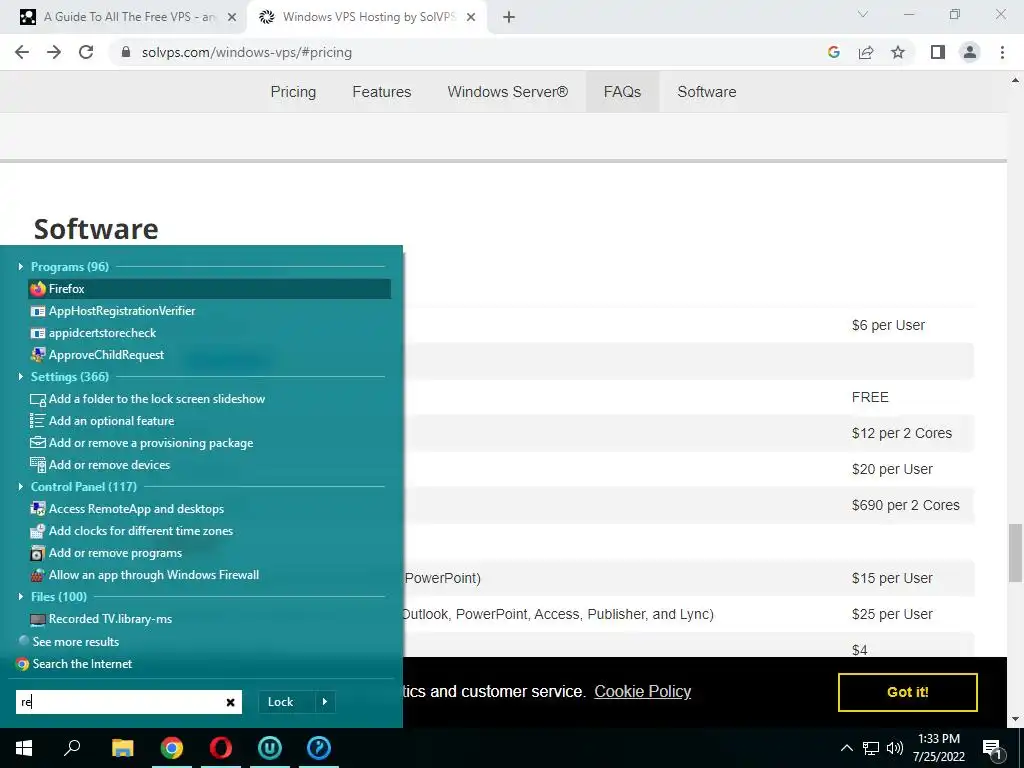This screenshot has height=768, width=1024.
Task: Click the share page icon
Action: click(866, 52)
